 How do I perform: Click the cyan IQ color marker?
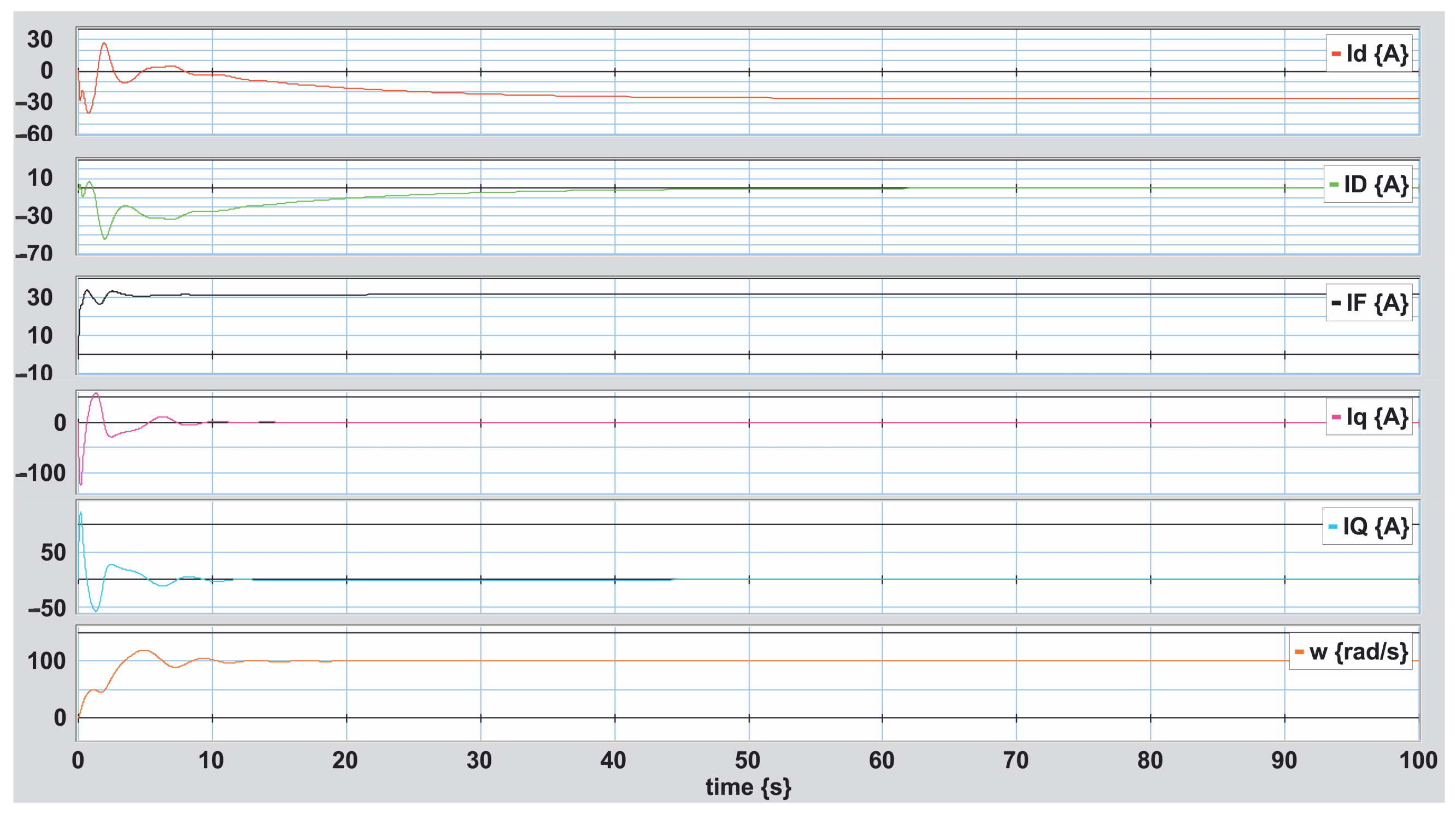1333,527
